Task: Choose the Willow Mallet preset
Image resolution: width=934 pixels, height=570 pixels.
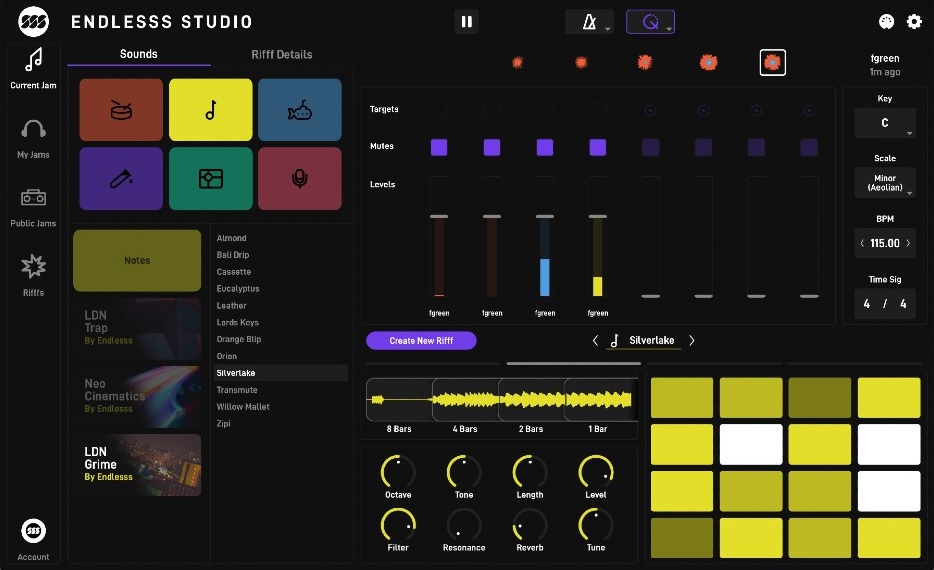Action: click(243, 407)
